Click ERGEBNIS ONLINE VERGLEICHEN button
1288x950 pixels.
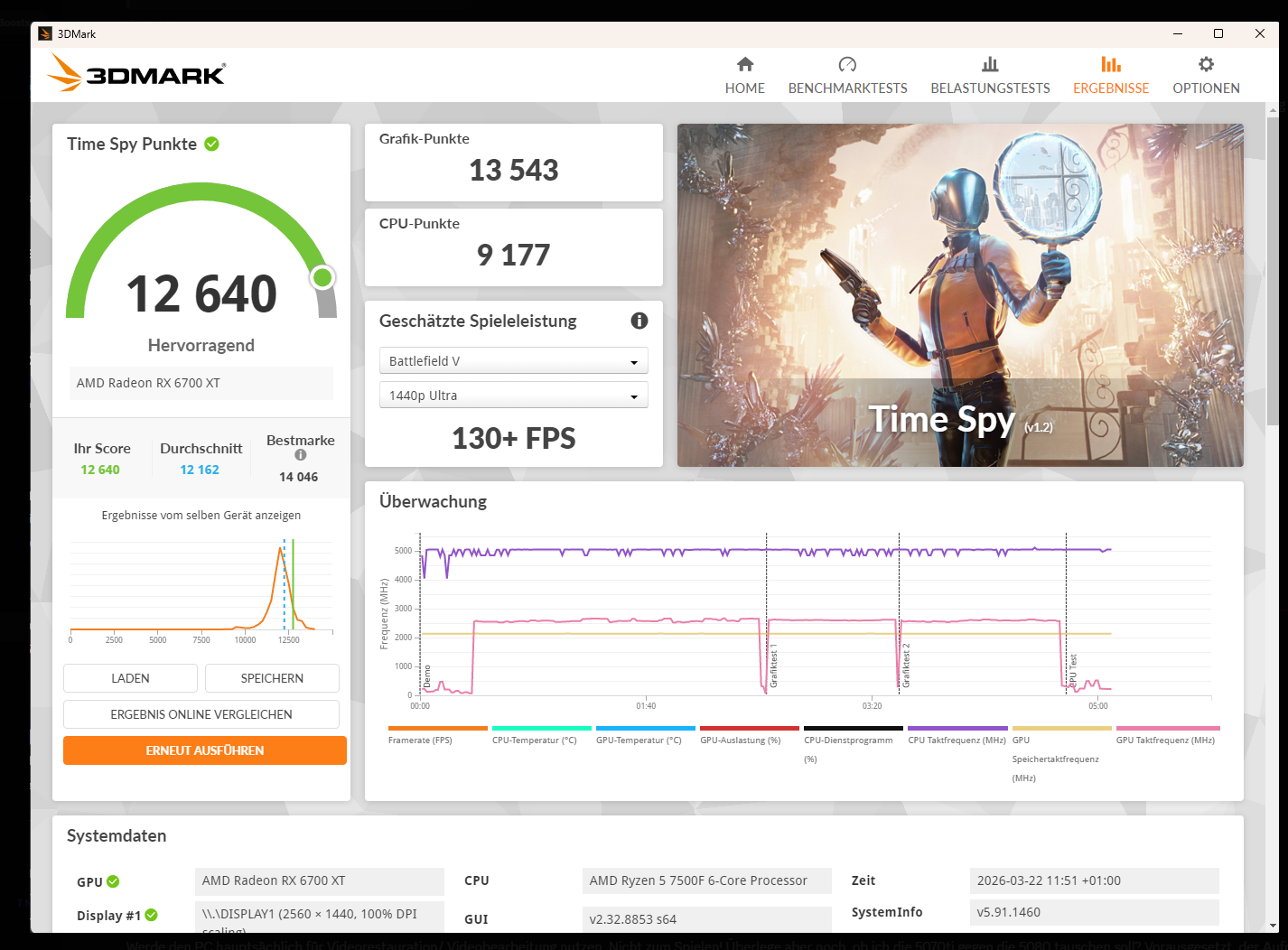coord(201,714)
